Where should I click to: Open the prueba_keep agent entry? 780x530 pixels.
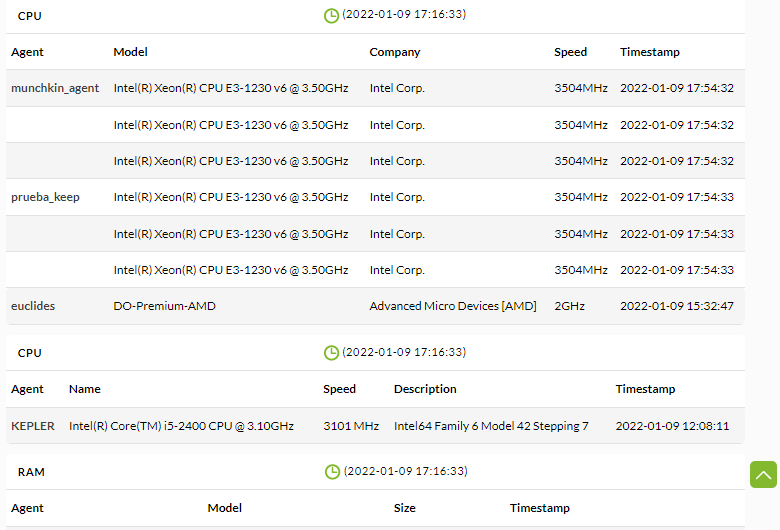tap(45, 197)
